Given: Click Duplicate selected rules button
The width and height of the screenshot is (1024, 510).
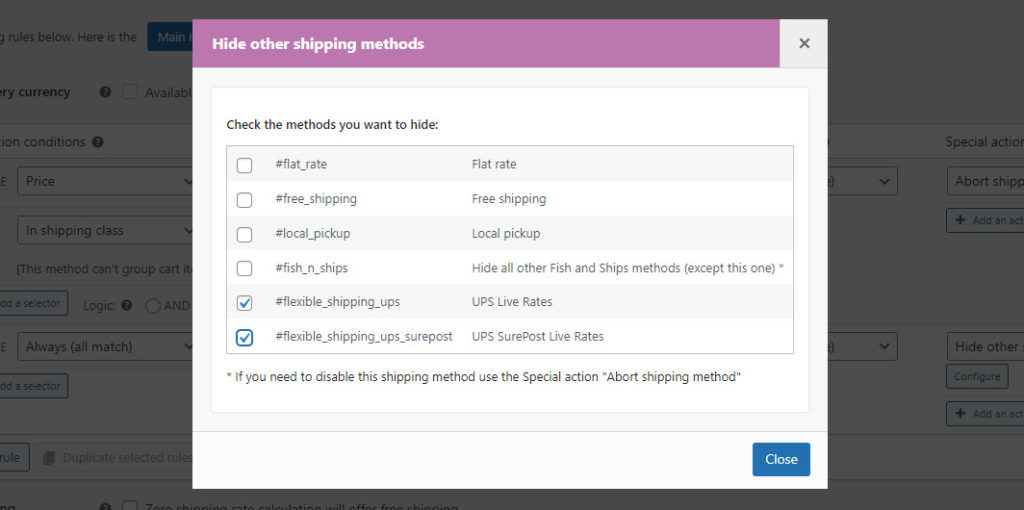Looking at the screenshot, I should click(114, 458).
